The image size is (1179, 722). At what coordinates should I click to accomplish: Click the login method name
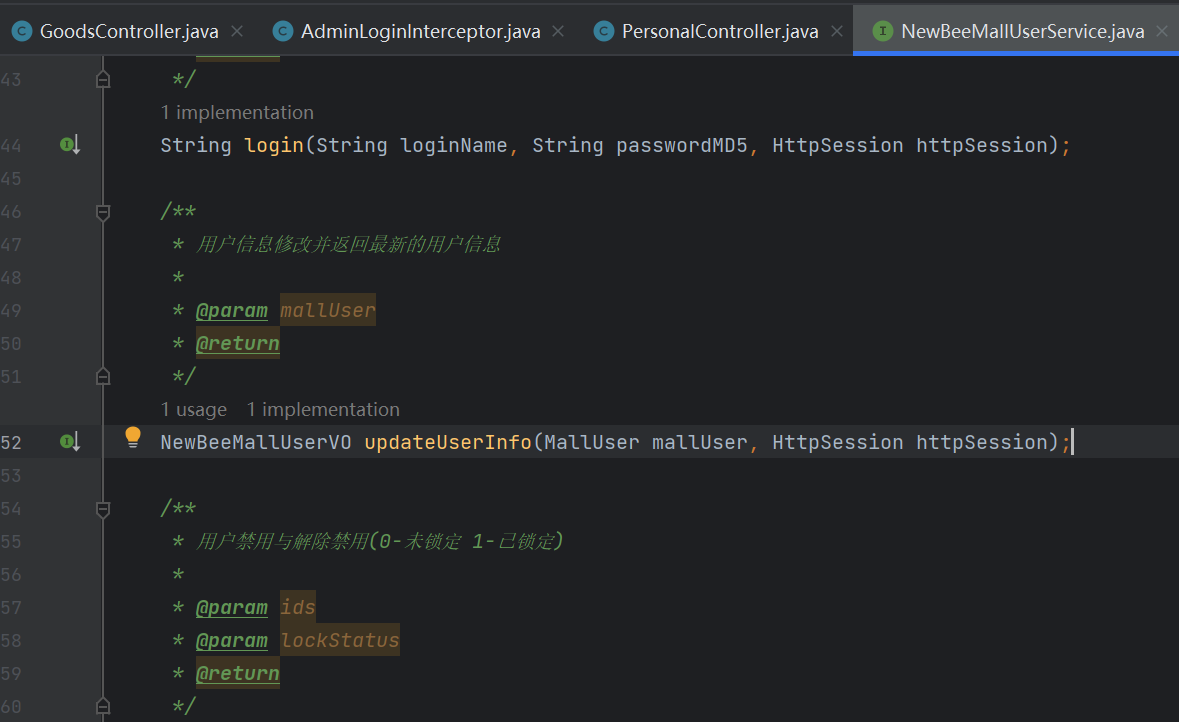click(x=274, y=145)
